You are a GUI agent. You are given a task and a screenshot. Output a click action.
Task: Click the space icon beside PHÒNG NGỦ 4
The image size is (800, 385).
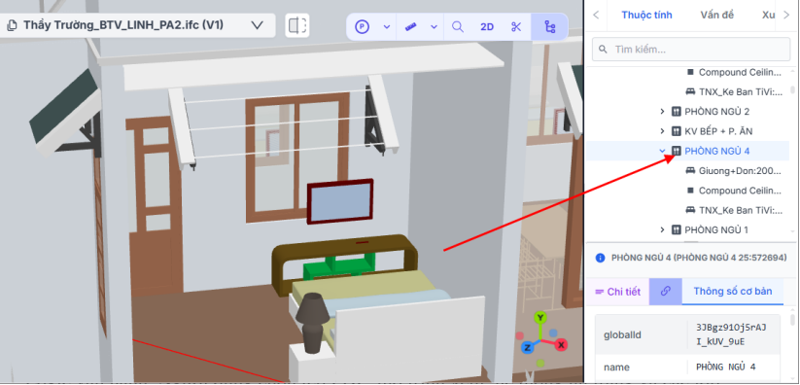(676, 151)
